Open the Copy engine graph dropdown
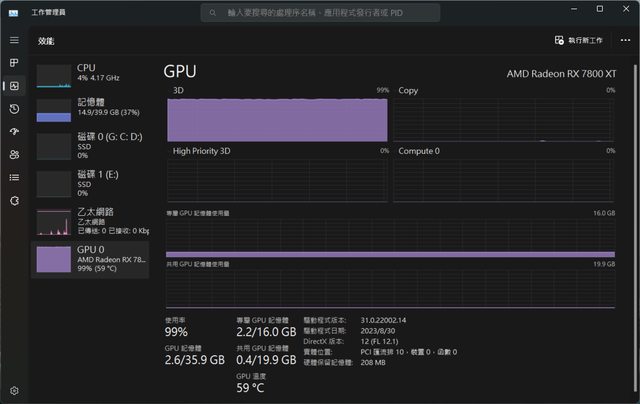 409,90
